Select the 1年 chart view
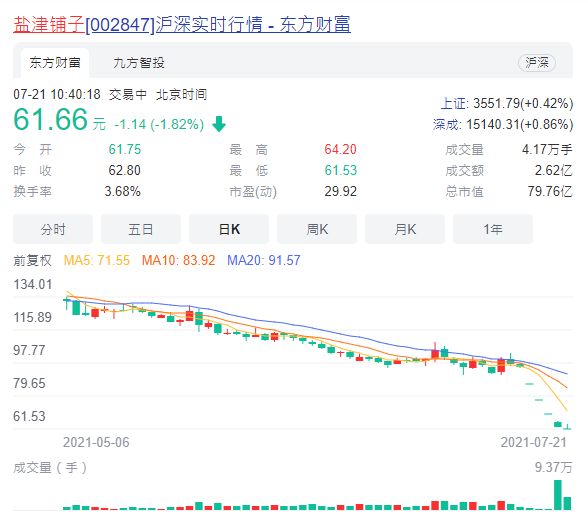Image resolution: width=588 pixels, height=521 pixels. click(x=493, y=229)
